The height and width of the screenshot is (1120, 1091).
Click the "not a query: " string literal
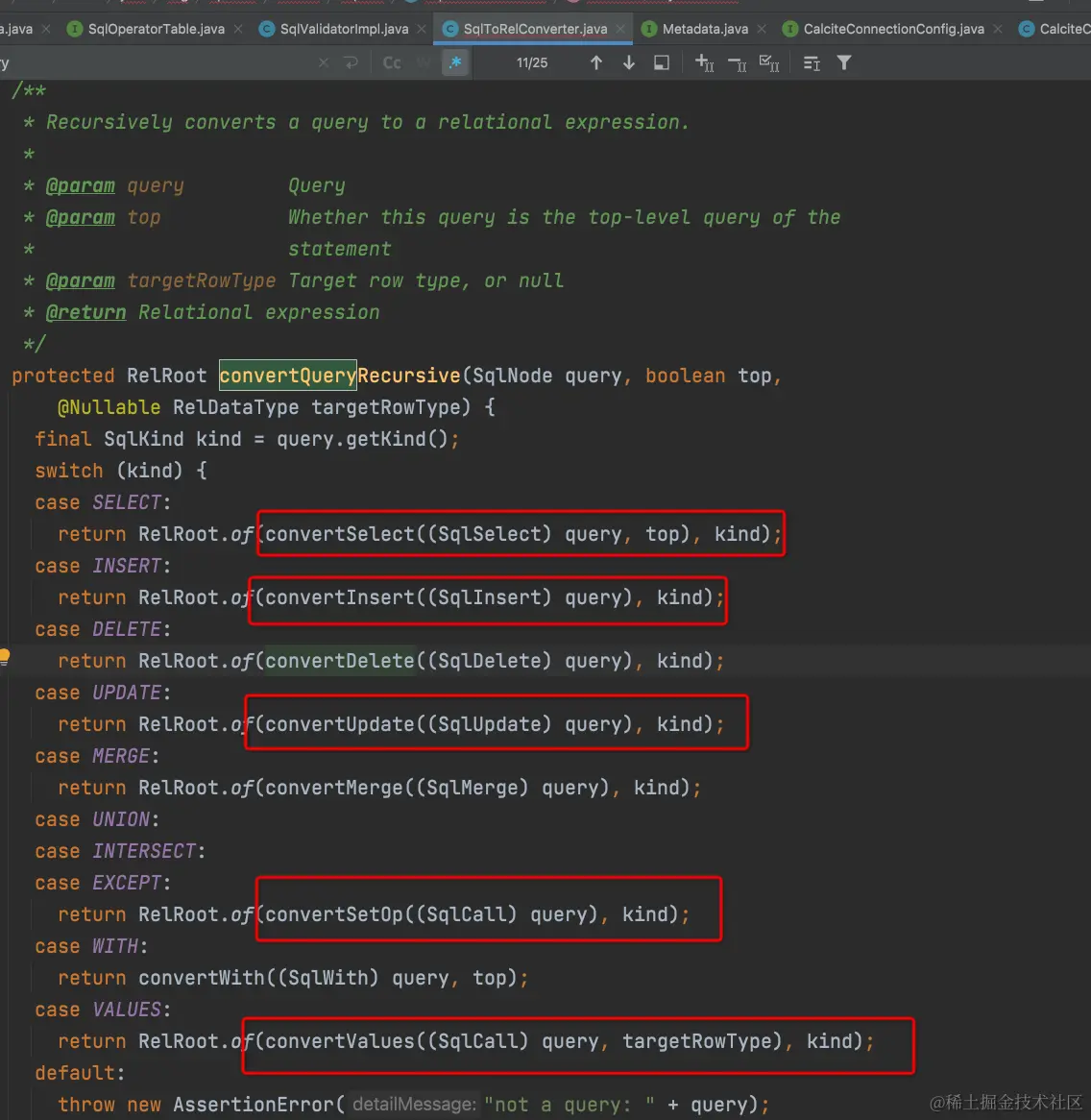pos(570,1105)
